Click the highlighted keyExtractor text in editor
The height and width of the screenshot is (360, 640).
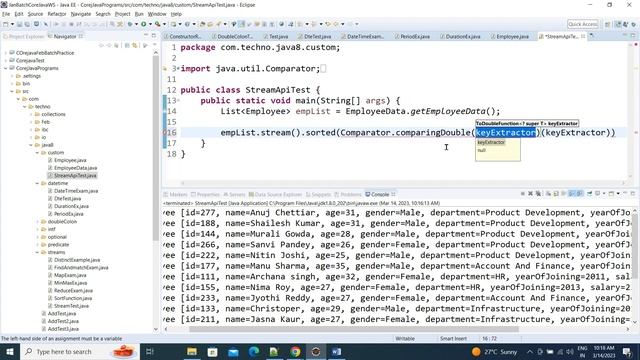pos(506,132)
